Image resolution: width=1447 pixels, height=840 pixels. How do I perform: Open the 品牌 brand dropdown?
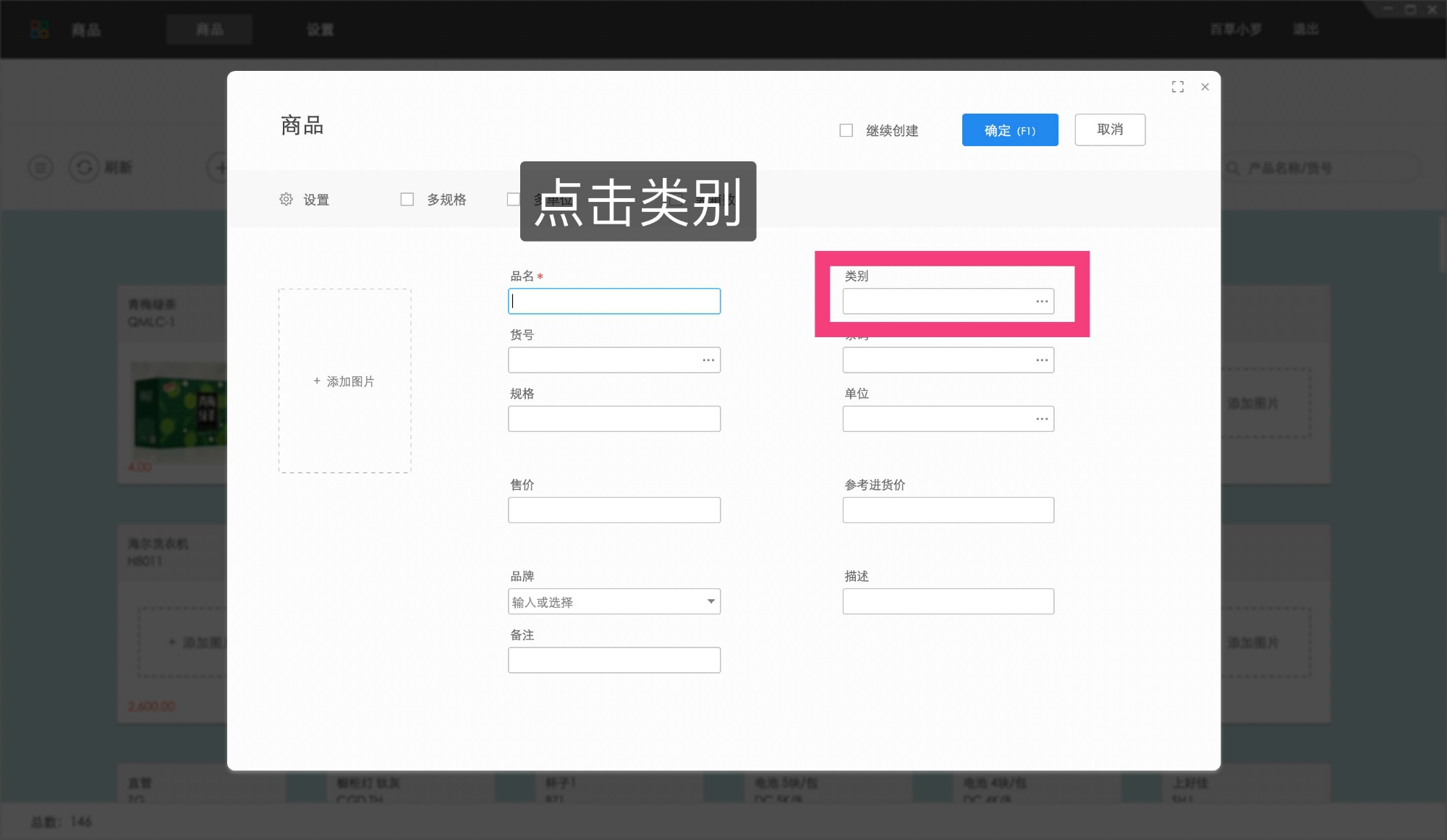pos(710,601)
